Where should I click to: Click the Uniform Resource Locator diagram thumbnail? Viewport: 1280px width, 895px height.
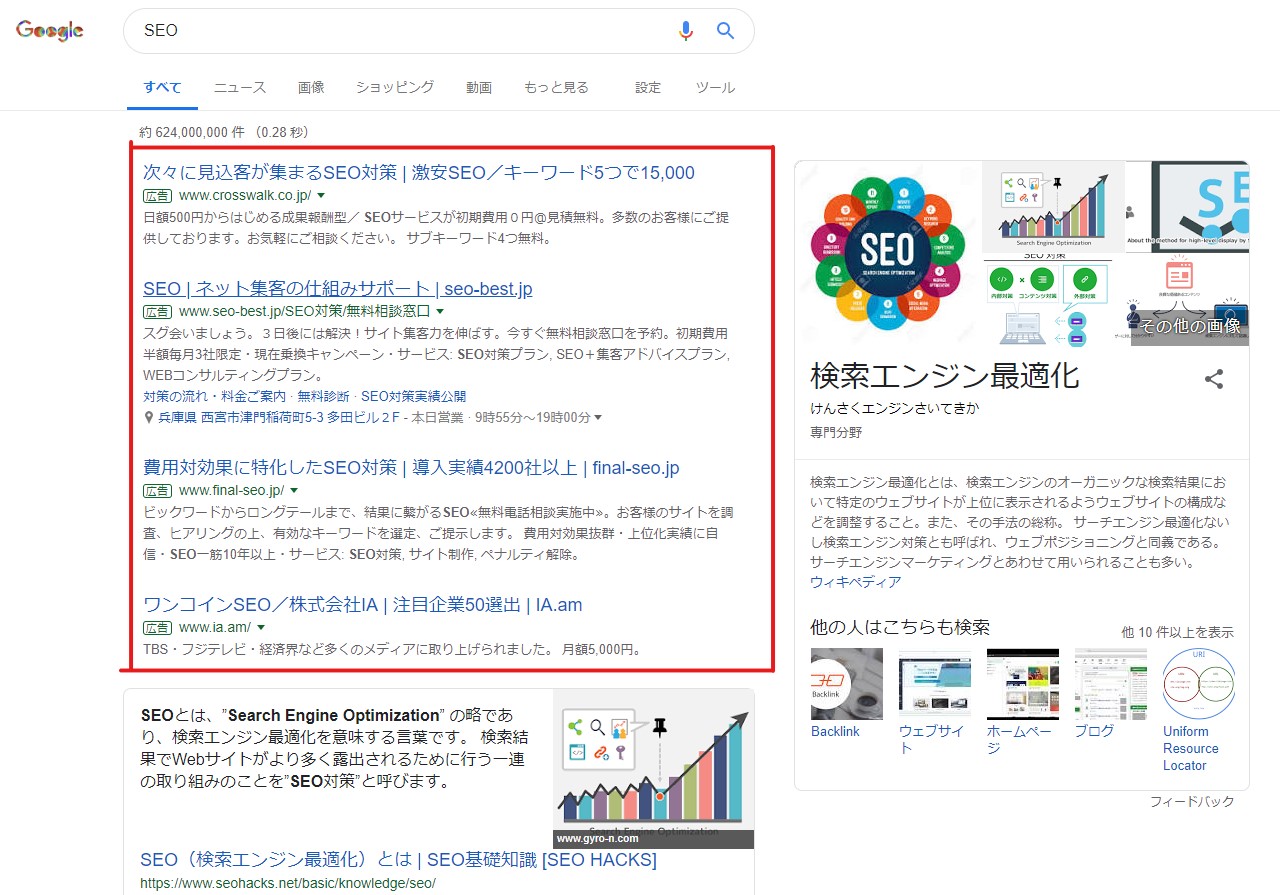(x=1198, y=684)
